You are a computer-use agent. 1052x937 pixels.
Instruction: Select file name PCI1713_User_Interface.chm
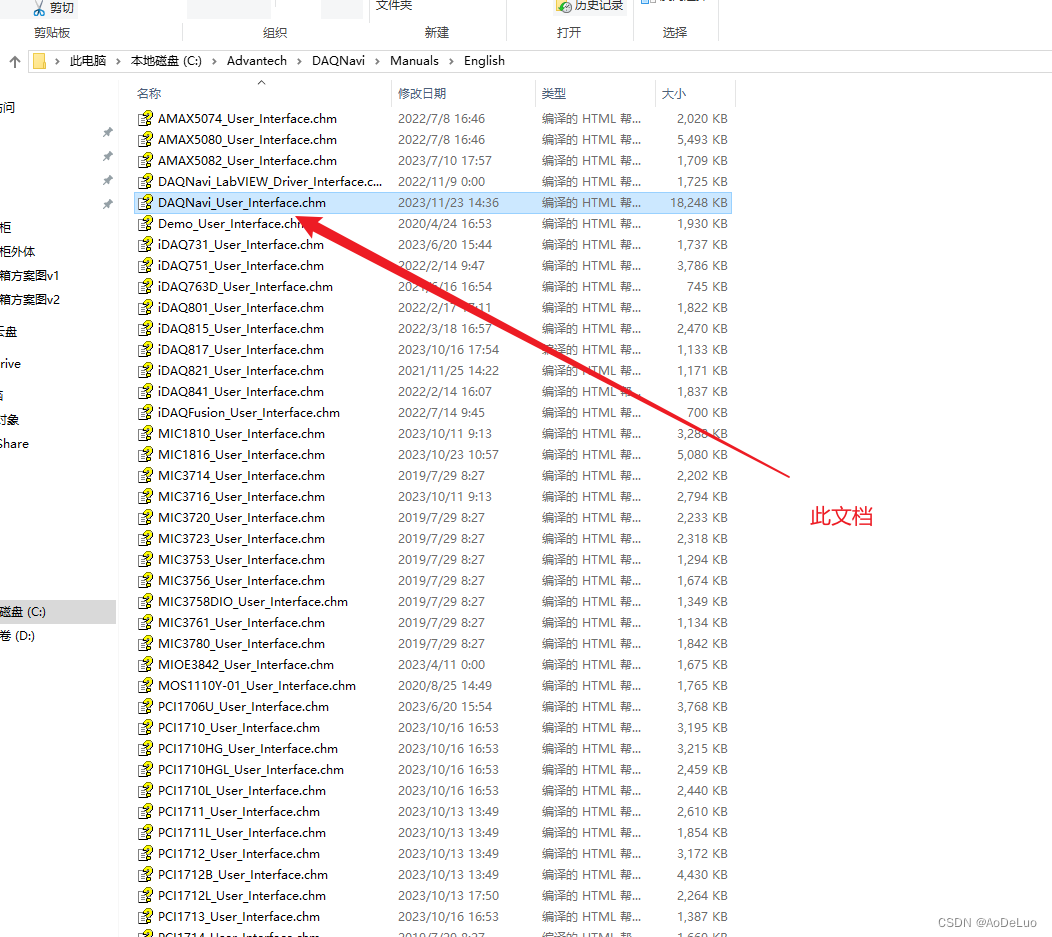click(238, 917)
